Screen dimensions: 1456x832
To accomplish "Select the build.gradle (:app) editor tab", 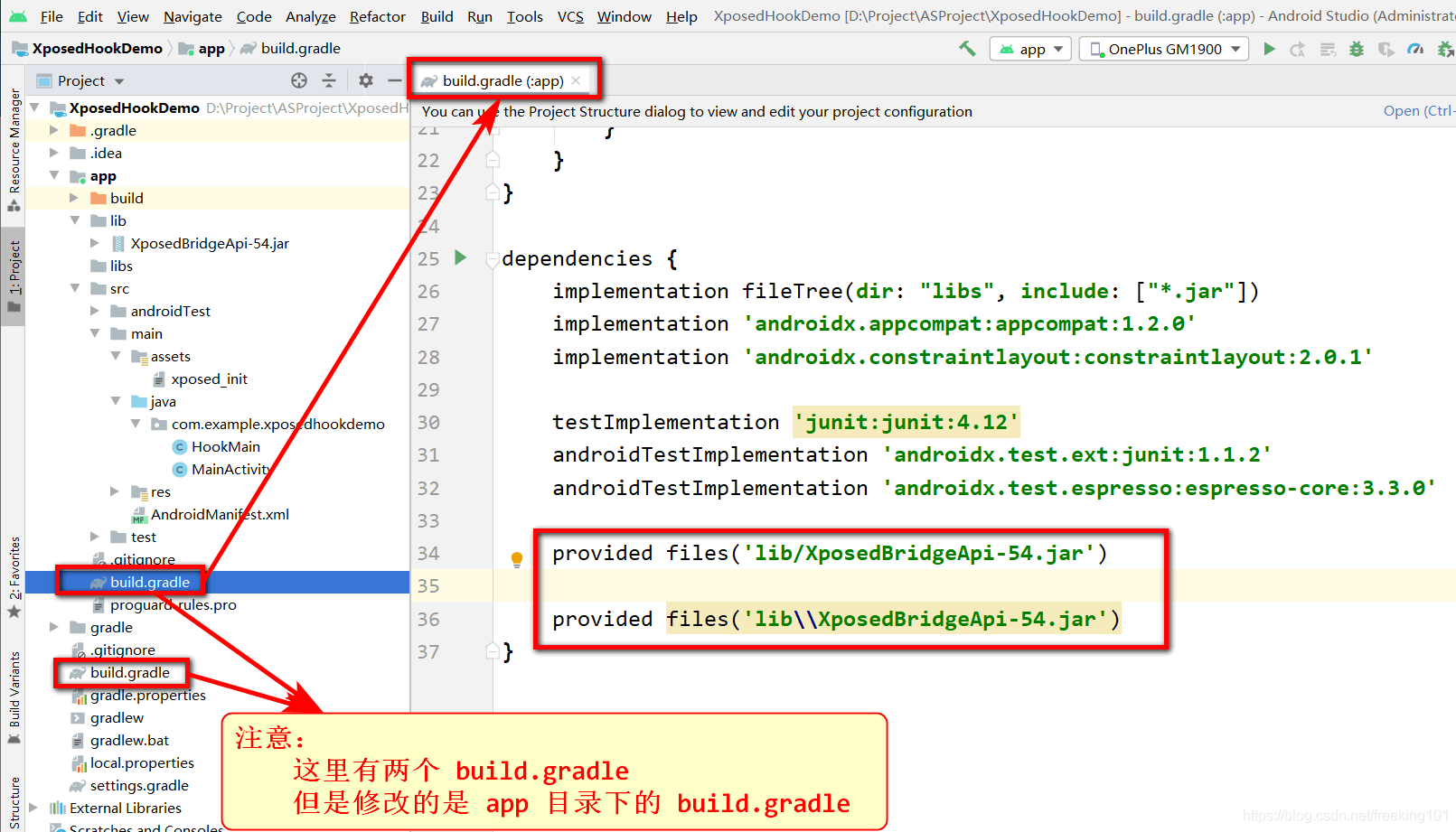I will click(x=503, y=80).
